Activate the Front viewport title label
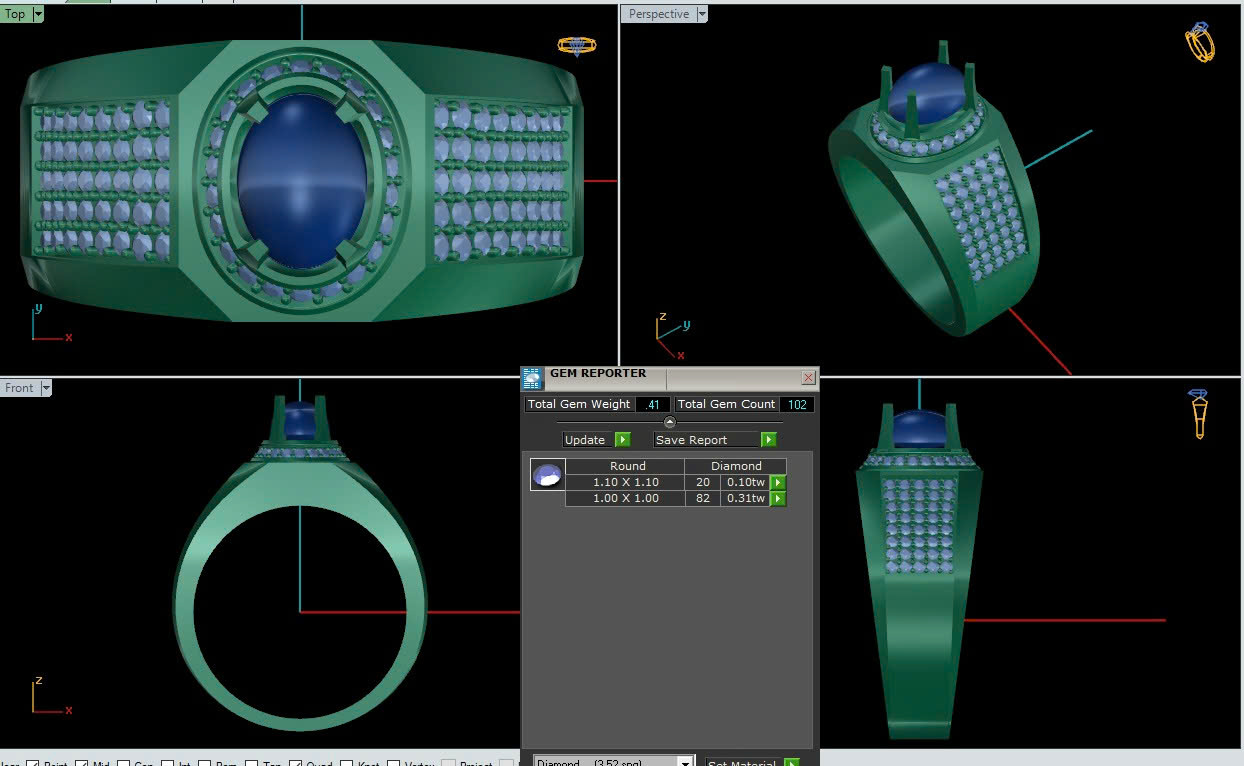1244x766 pixels. tap(19, 388)
